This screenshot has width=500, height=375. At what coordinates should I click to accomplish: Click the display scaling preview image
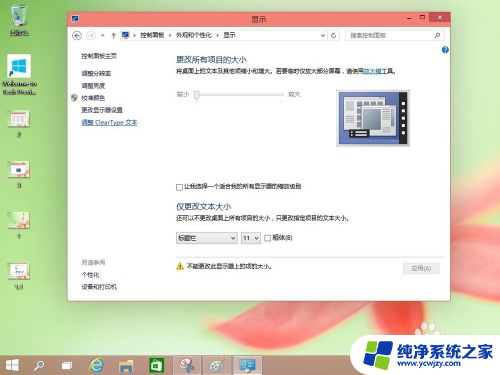(373, 118)
